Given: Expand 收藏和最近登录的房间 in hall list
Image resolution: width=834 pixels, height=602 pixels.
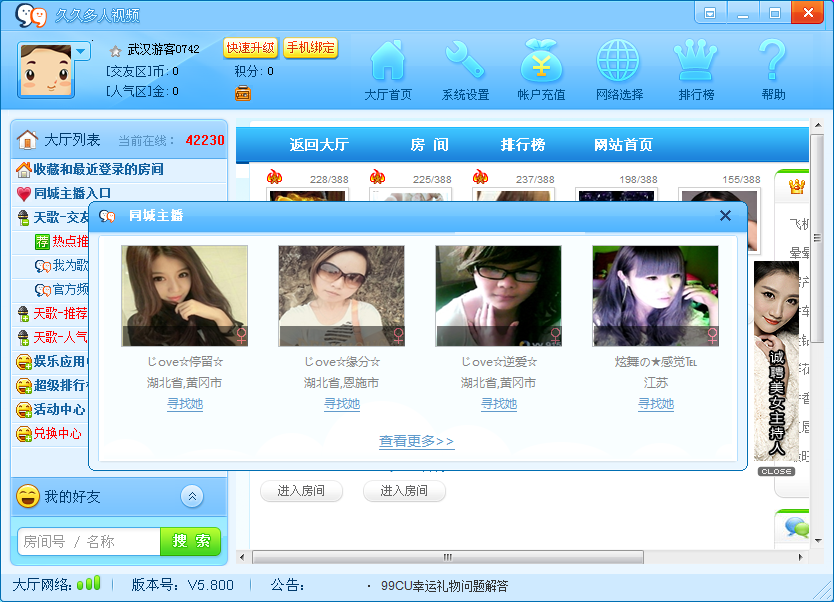Looking at the screenshot, I should tap(98, 170).
